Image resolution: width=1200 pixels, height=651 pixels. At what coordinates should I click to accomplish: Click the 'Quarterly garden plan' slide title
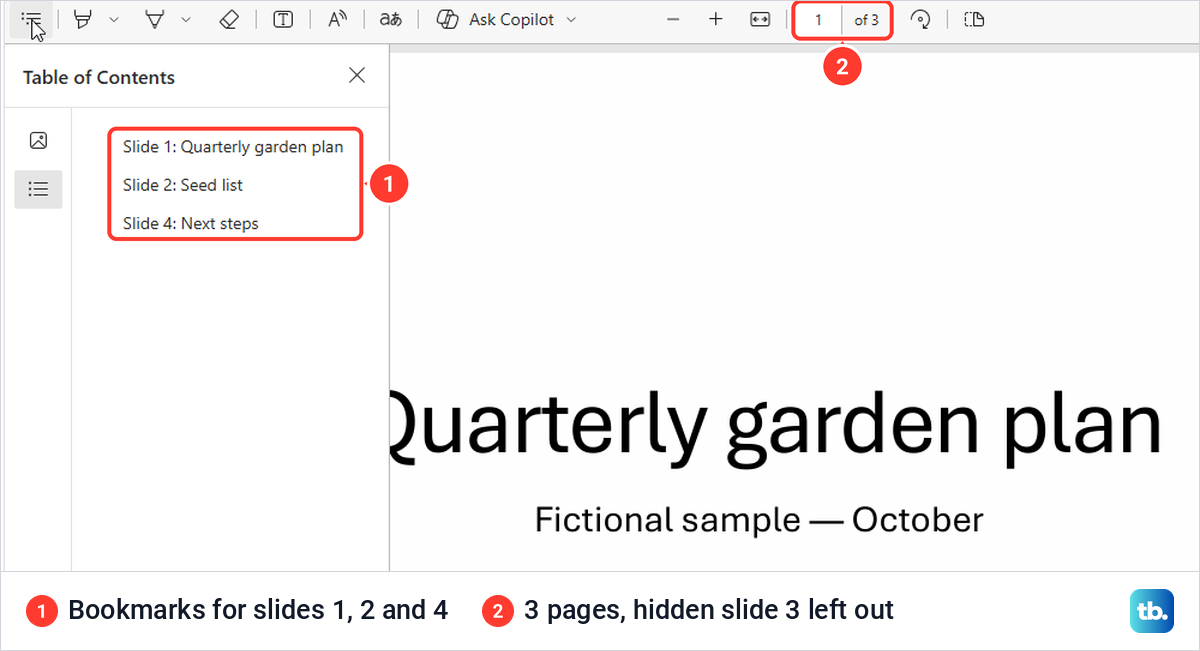[x=776, y=426]
